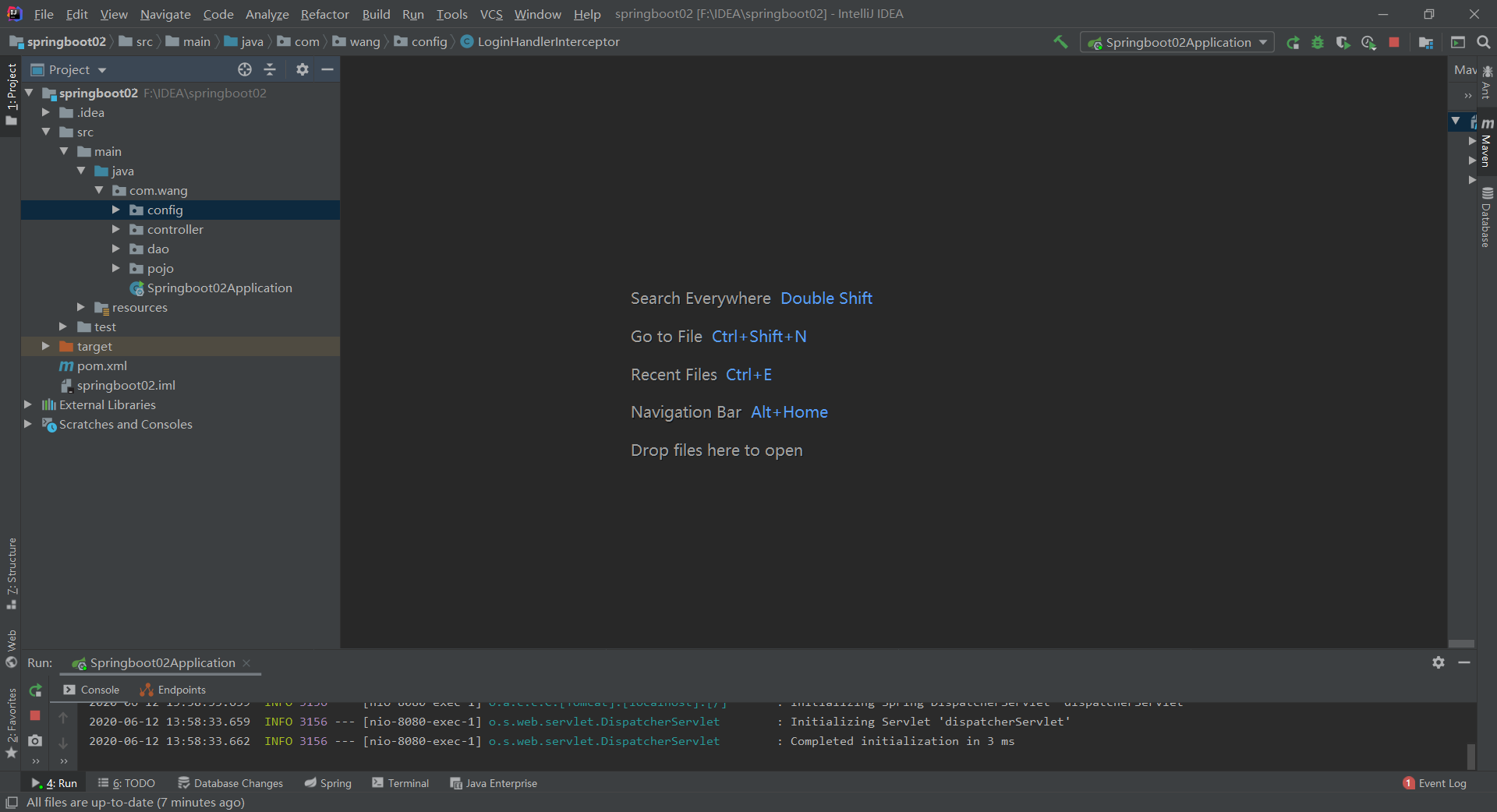Click Collapse All icon in Project panel

pos(270,69)
